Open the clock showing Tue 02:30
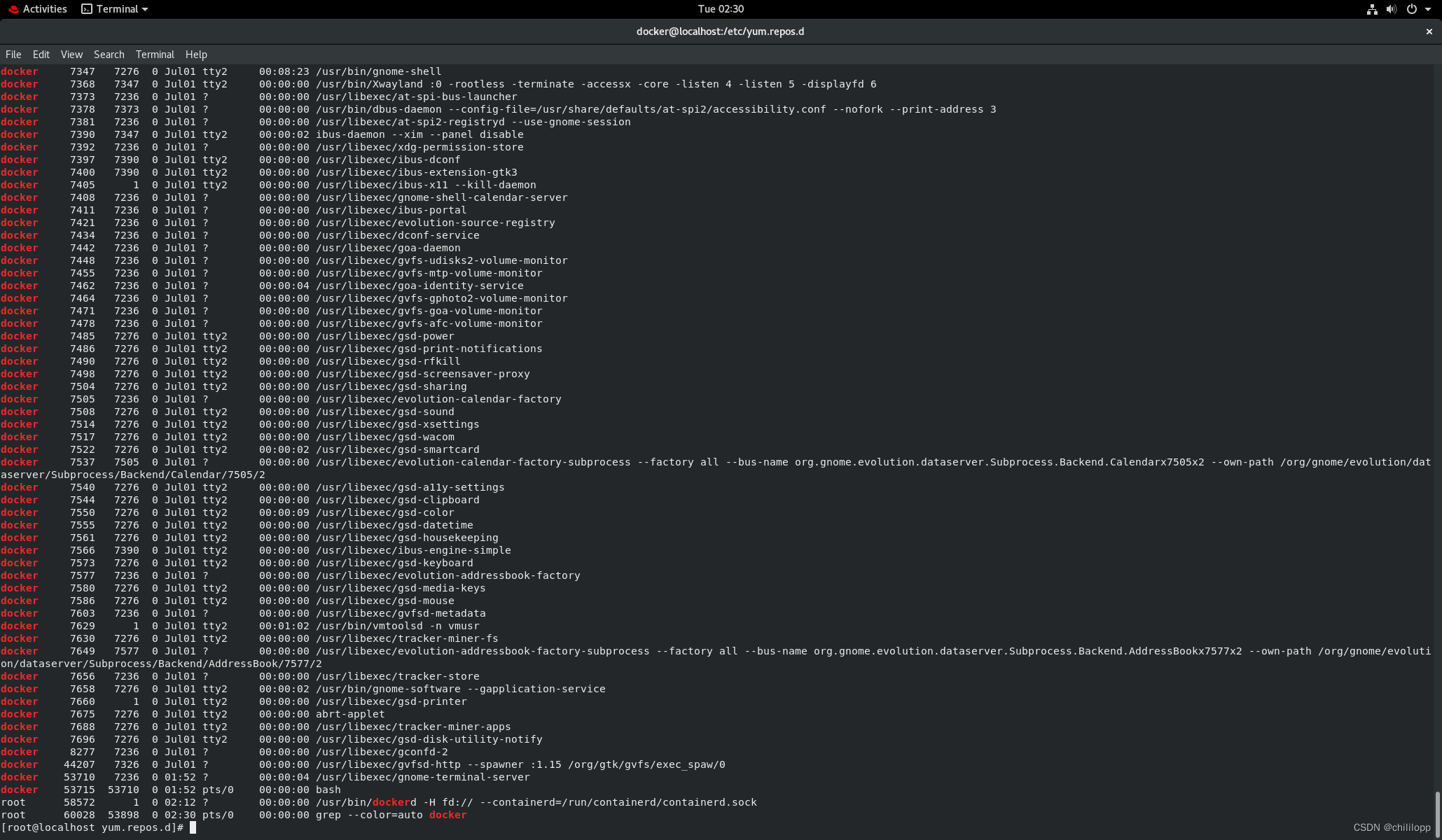The image size is (1442, 840). [x=721, y=9]
